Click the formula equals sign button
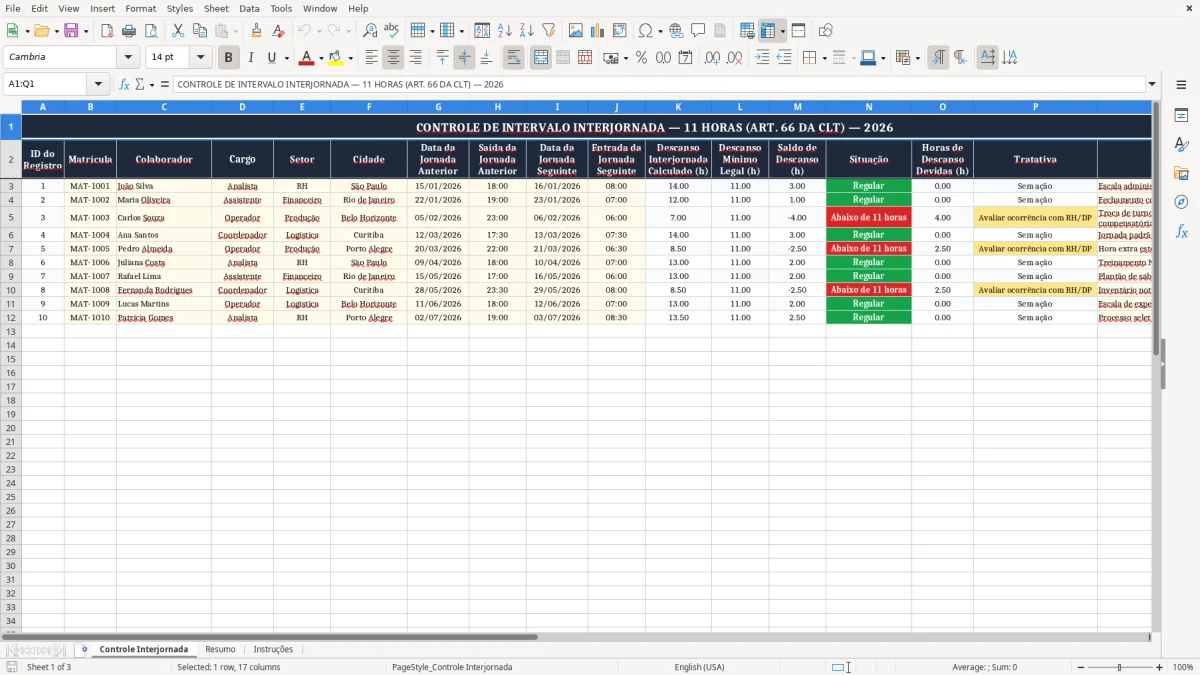Screen dimensions: 1200x675 tap(165, 84)
